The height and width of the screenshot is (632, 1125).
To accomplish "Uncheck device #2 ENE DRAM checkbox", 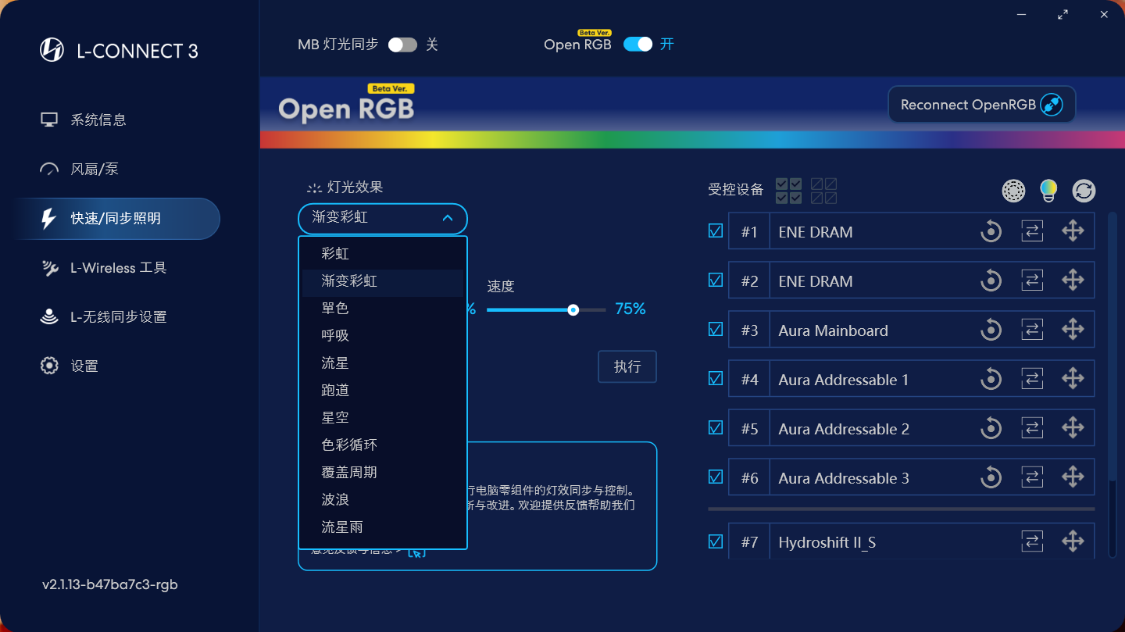I will (x=715, y=280).
